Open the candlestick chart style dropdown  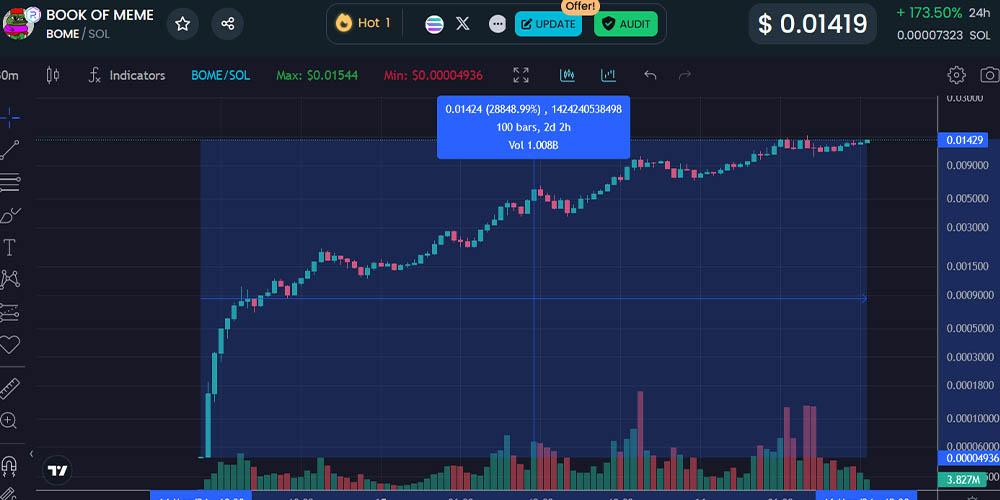tap(53, 75)
